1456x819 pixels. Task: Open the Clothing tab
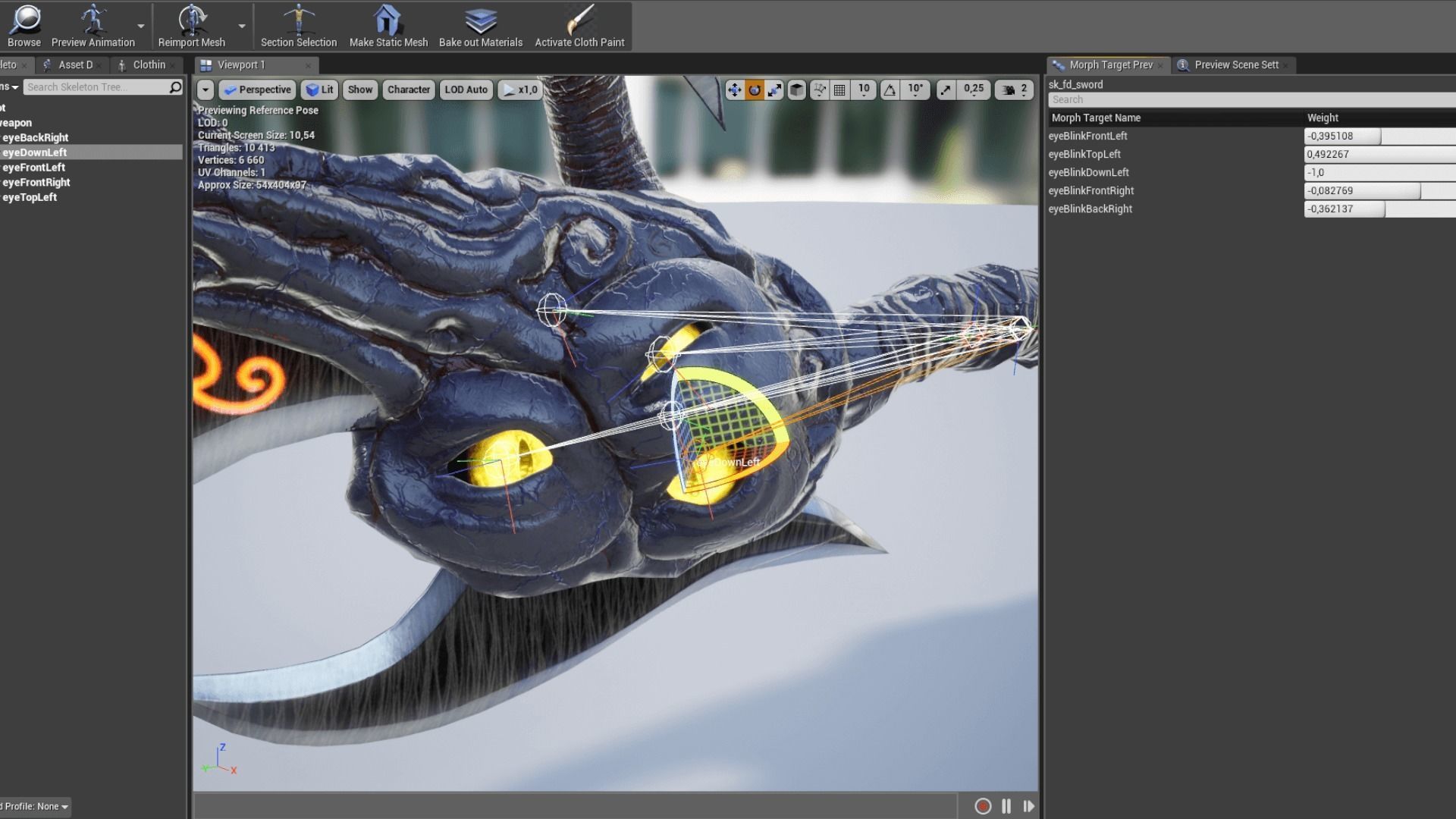[146, 64]
